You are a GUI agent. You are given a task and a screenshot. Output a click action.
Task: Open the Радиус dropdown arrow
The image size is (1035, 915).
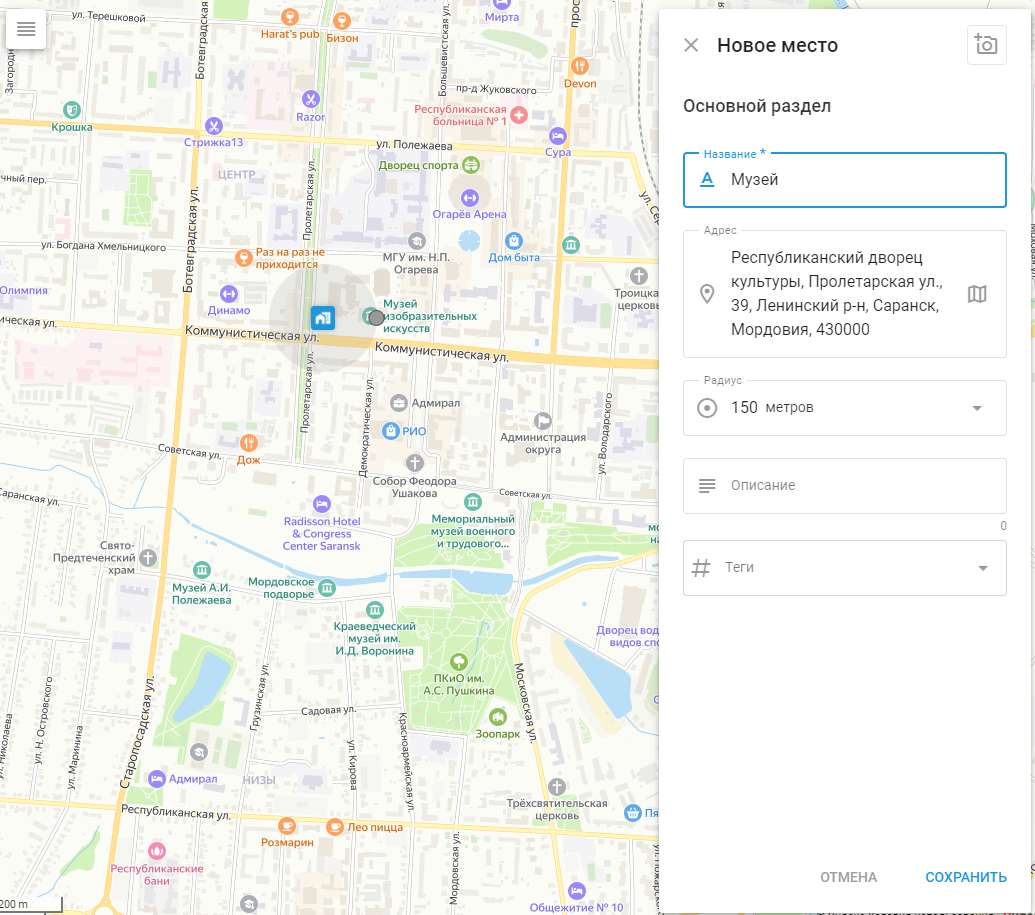(x=977, y=408)
